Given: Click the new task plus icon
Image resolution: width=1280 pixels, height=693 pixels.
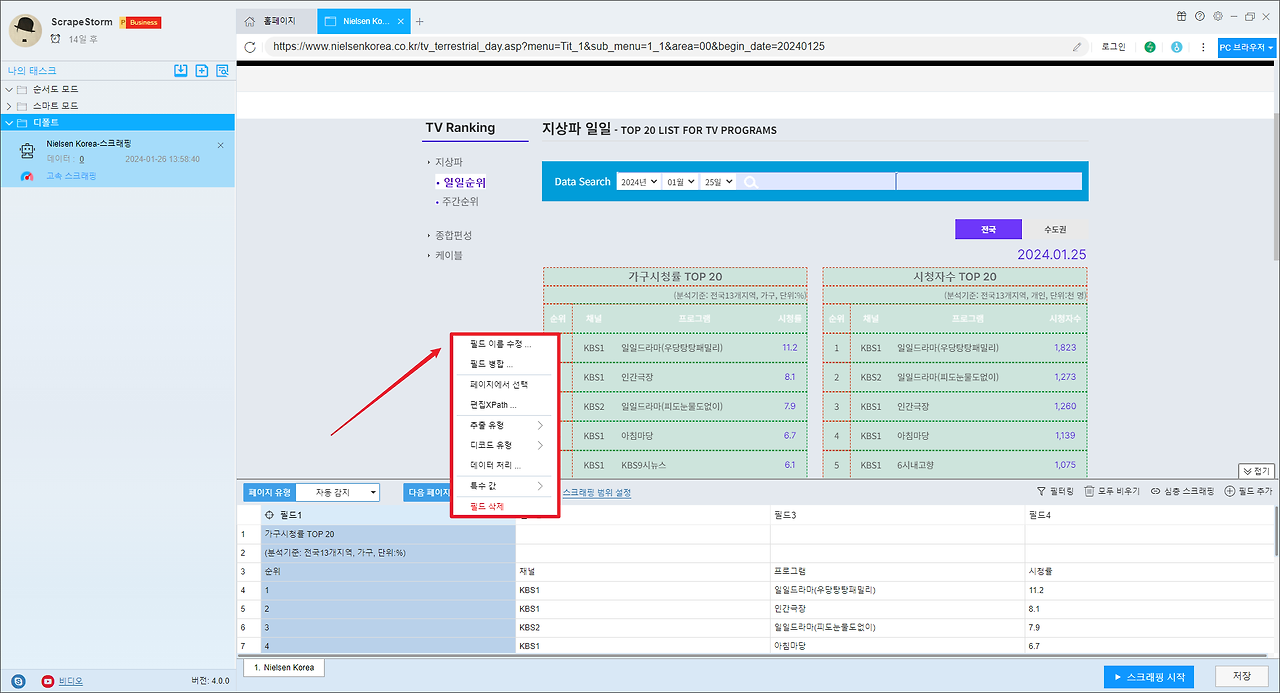Looking at the screenshot, I should click(x=201, y=70).
